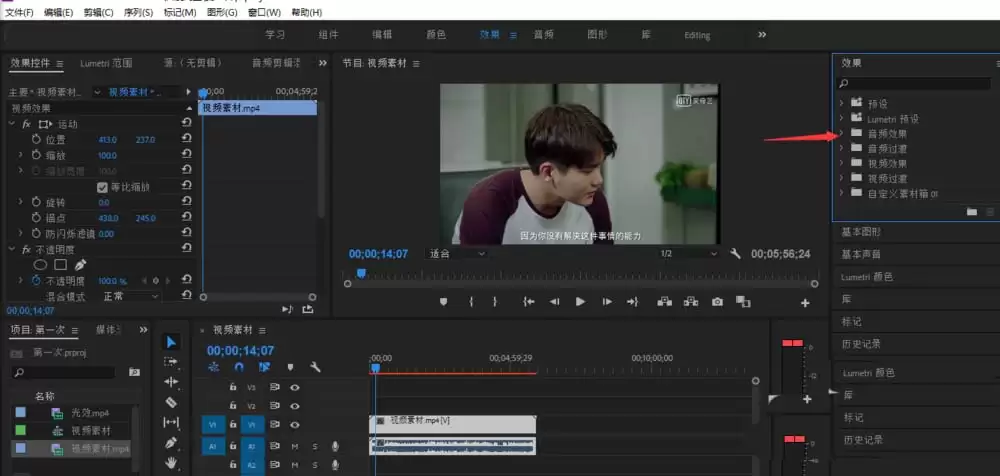The width and height of the screenshot is (1000, 476).
Task: Toggle the lock on track V3
Action: pyautogui.click(x=233, y=387)
